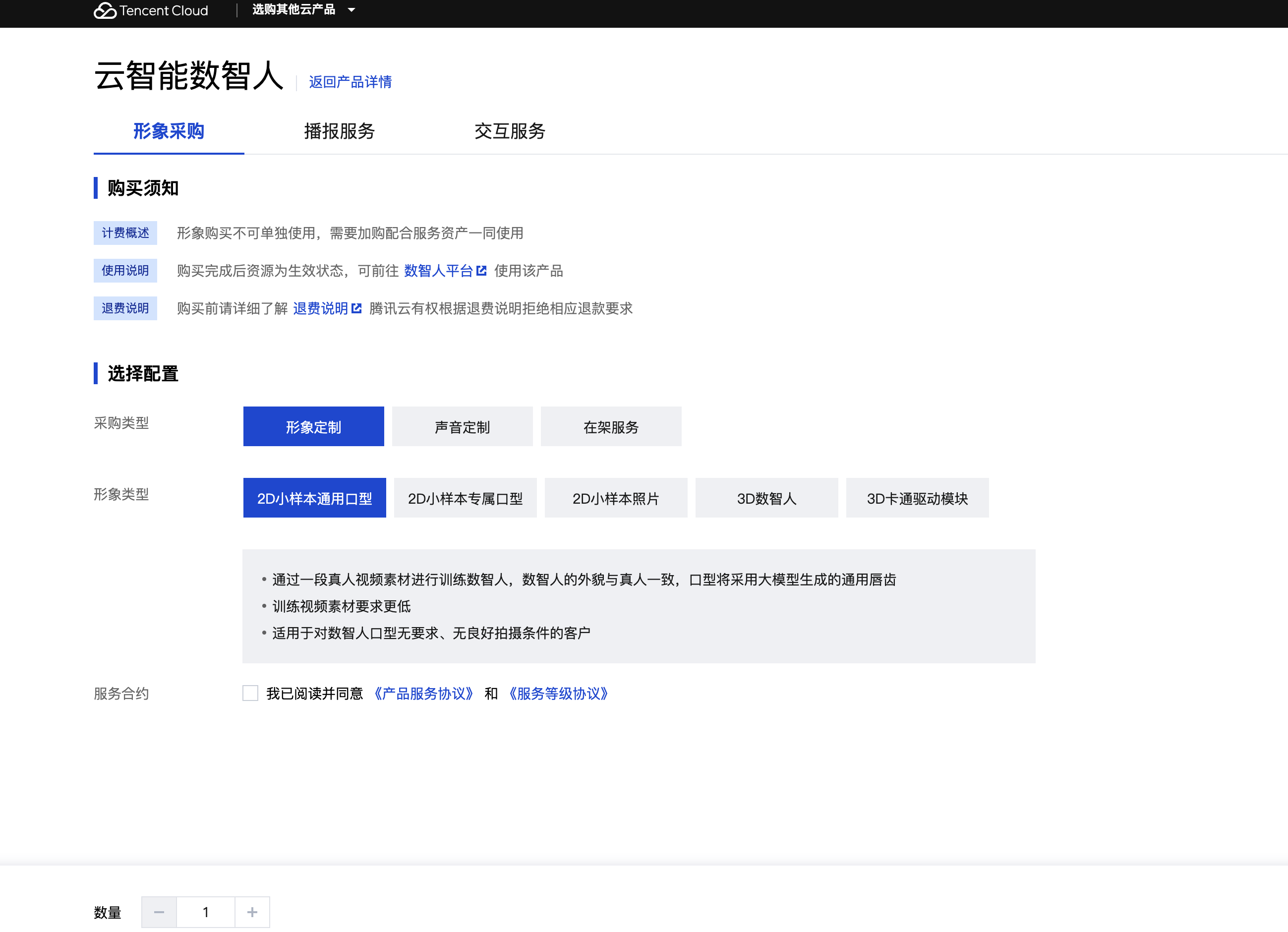Decrease quantity with the minus button

[159, 912]
